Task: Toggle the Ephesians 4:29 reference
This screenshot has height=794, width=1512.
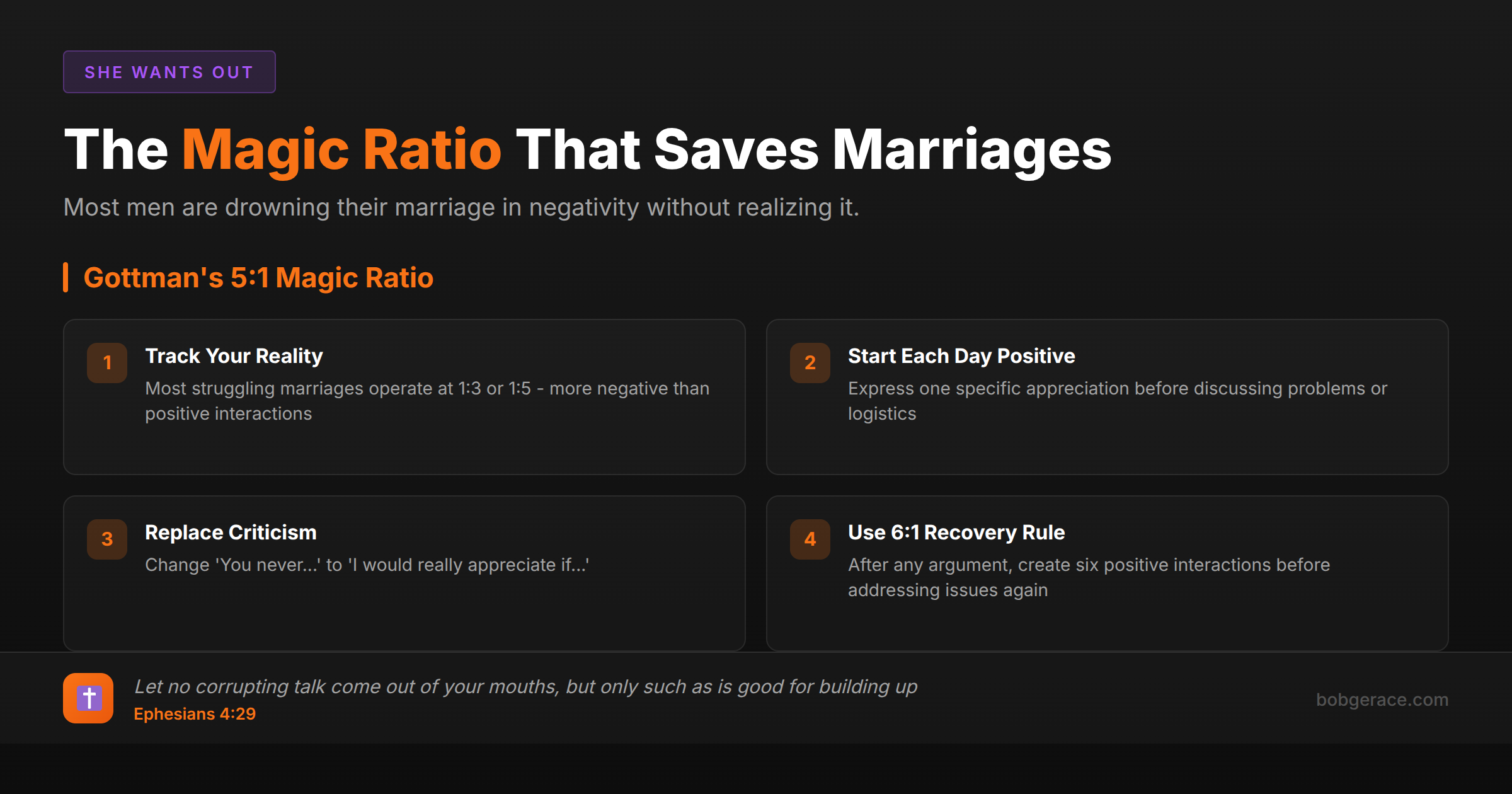Action: (x=195, y=714)
